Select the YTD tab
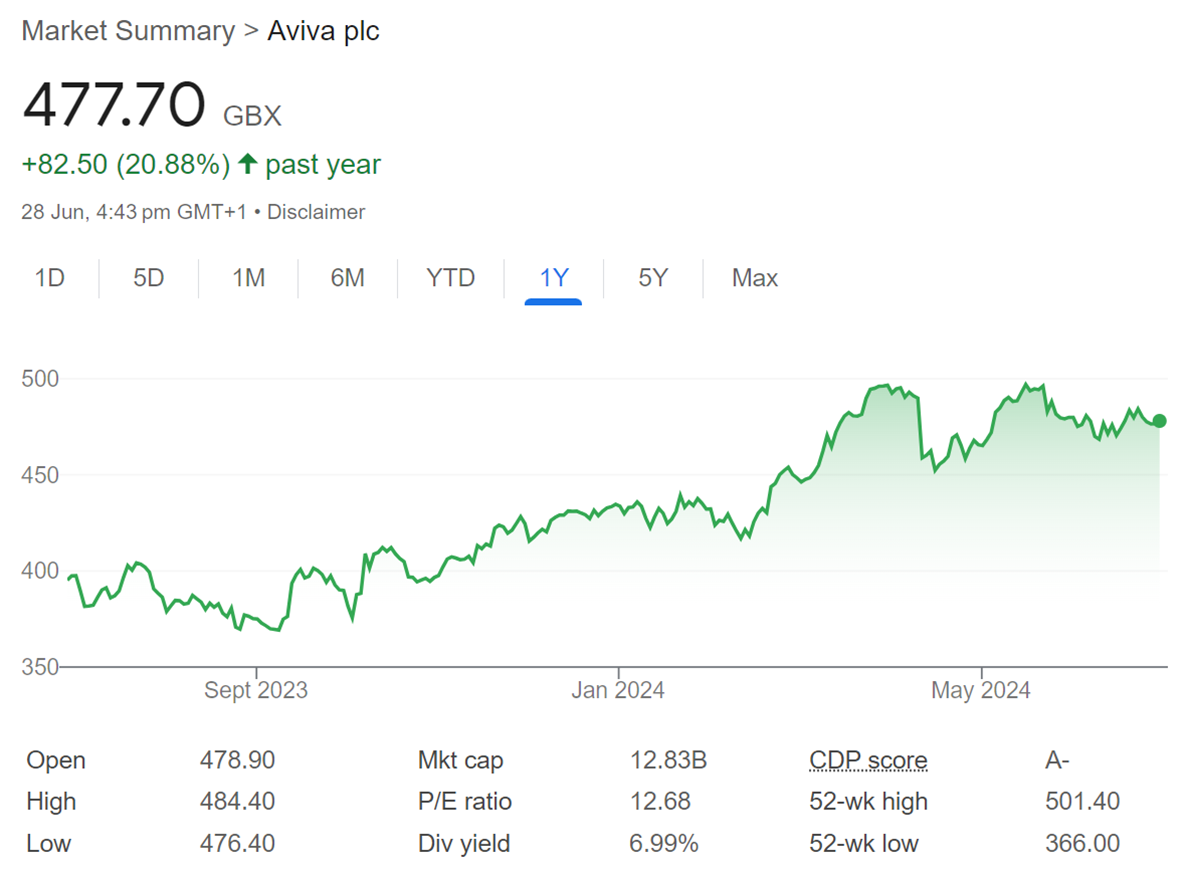The width and height of the screenshot is (1187, 876). click(450, 278)
